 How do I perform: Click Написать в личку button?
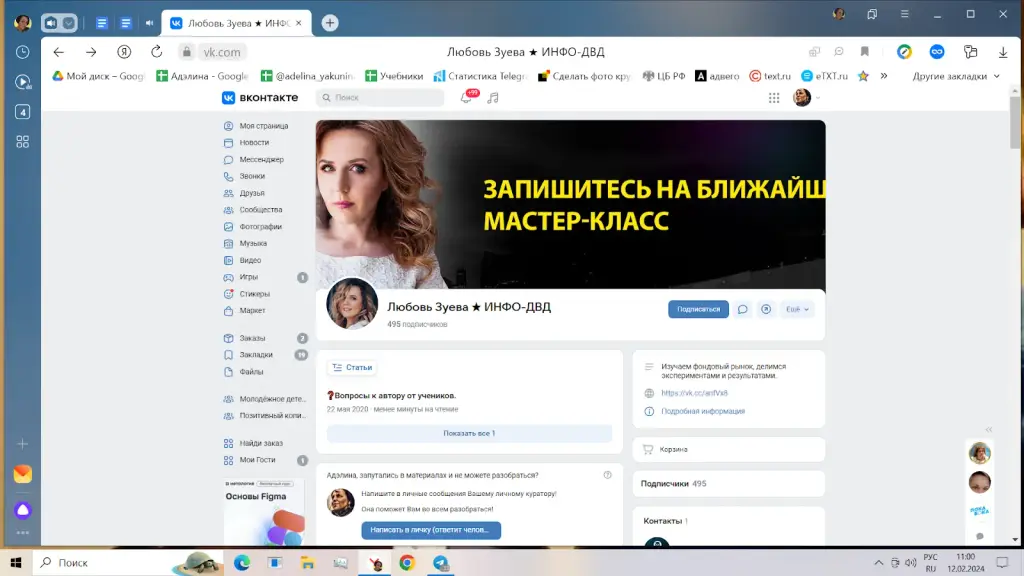click(431, 530)
